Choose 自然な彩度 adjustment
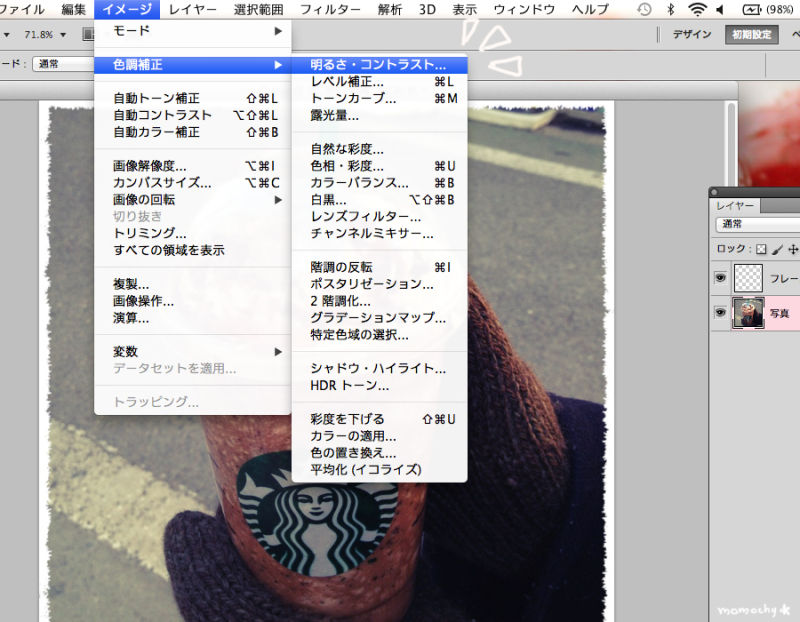This screenshot has width=800, height=622. click(379, 149)
